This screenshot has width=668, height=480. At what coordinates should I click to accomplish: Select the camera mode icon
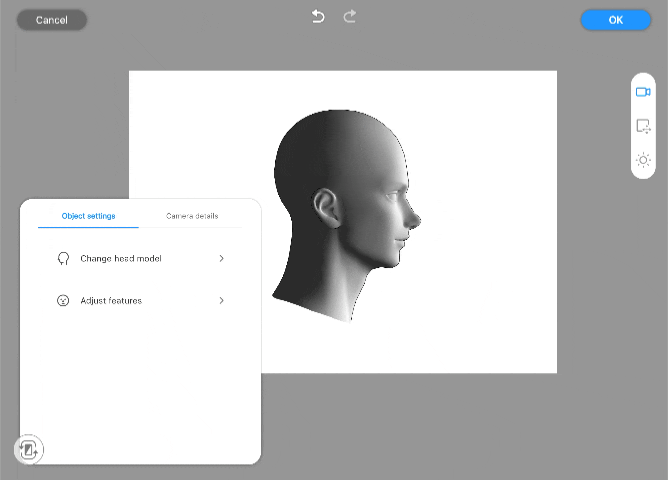pos(643,92)
